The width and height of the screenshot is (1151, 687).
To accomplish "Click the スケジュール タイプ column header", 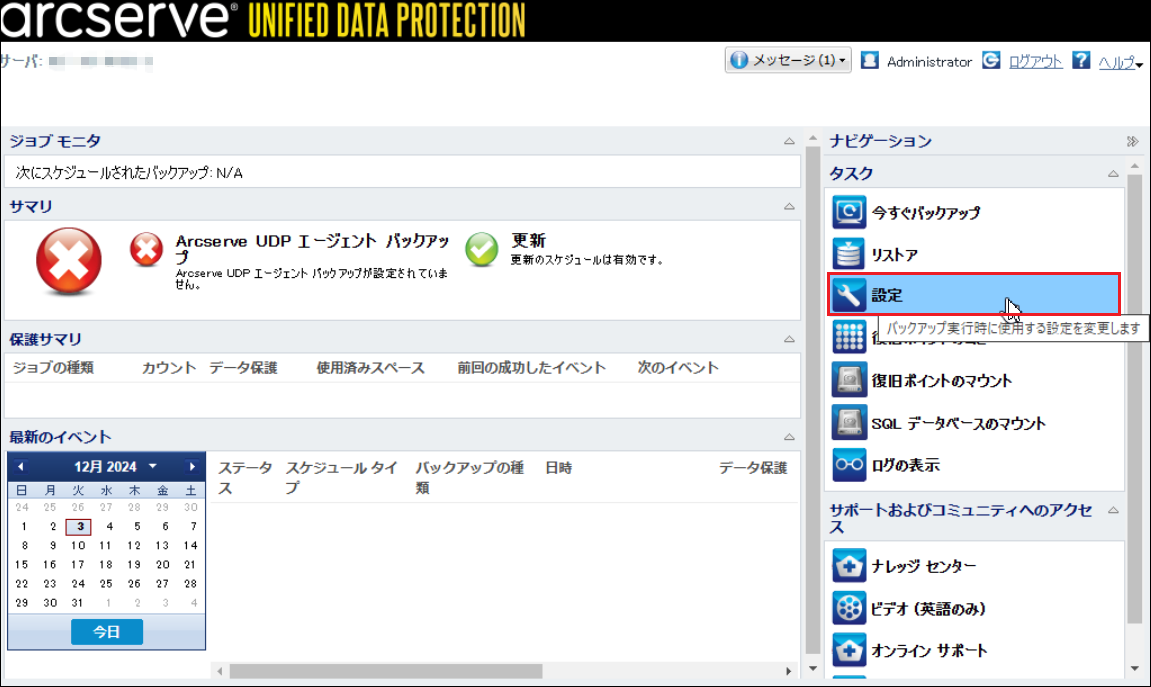I will (x=341, y=477).
